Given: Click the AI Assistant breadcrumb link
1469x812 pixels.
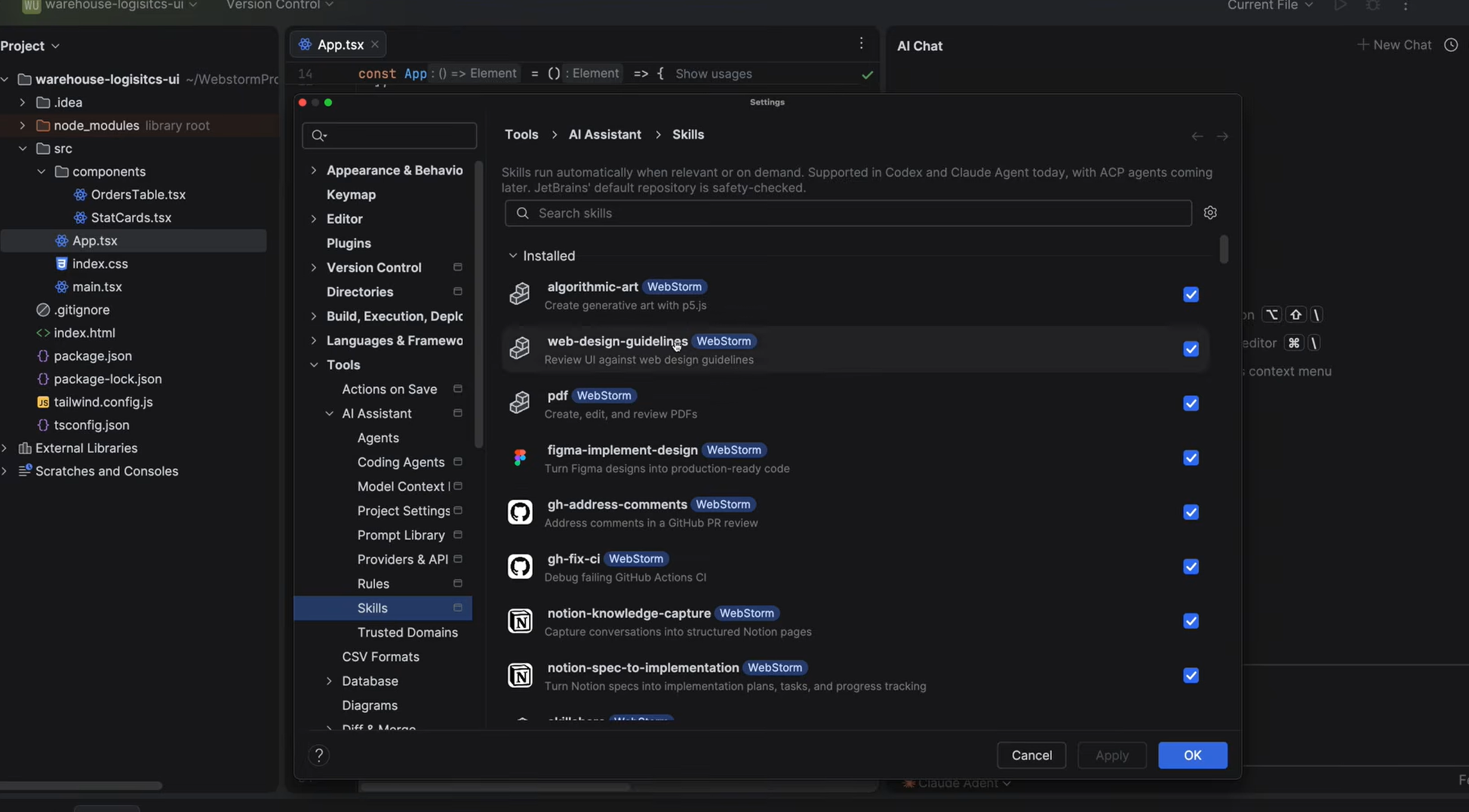Looking at the screenshot, I should pos(605,135).
